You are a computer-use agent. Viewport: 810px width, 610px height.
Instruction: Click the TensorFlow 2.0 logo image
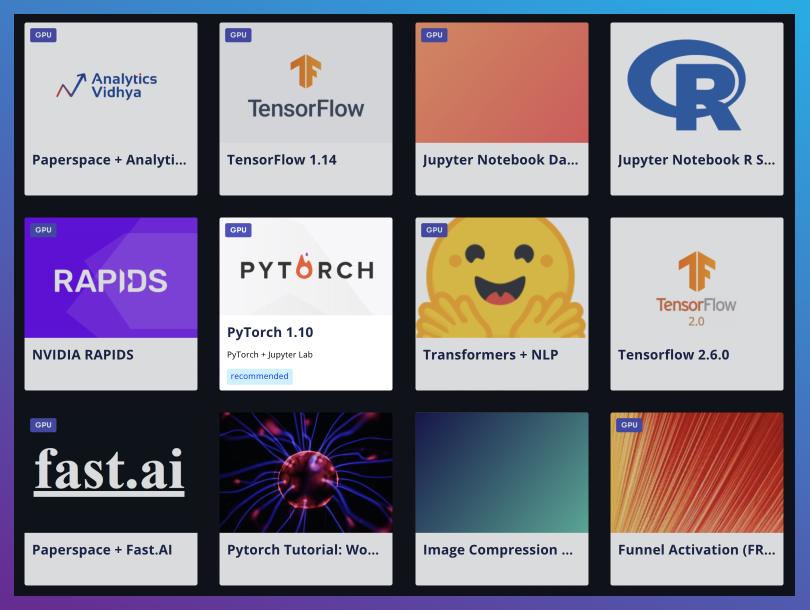[696, 289]
